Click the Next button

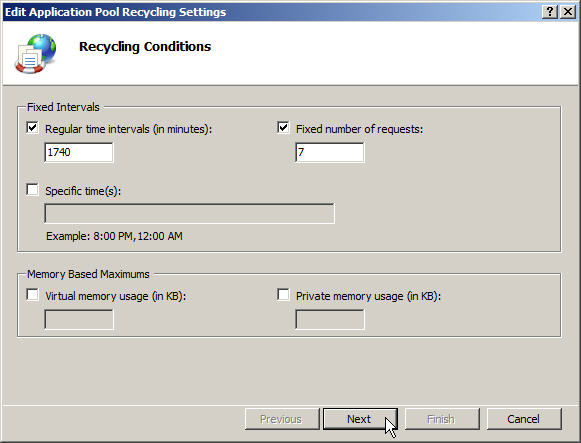point(360,419)
